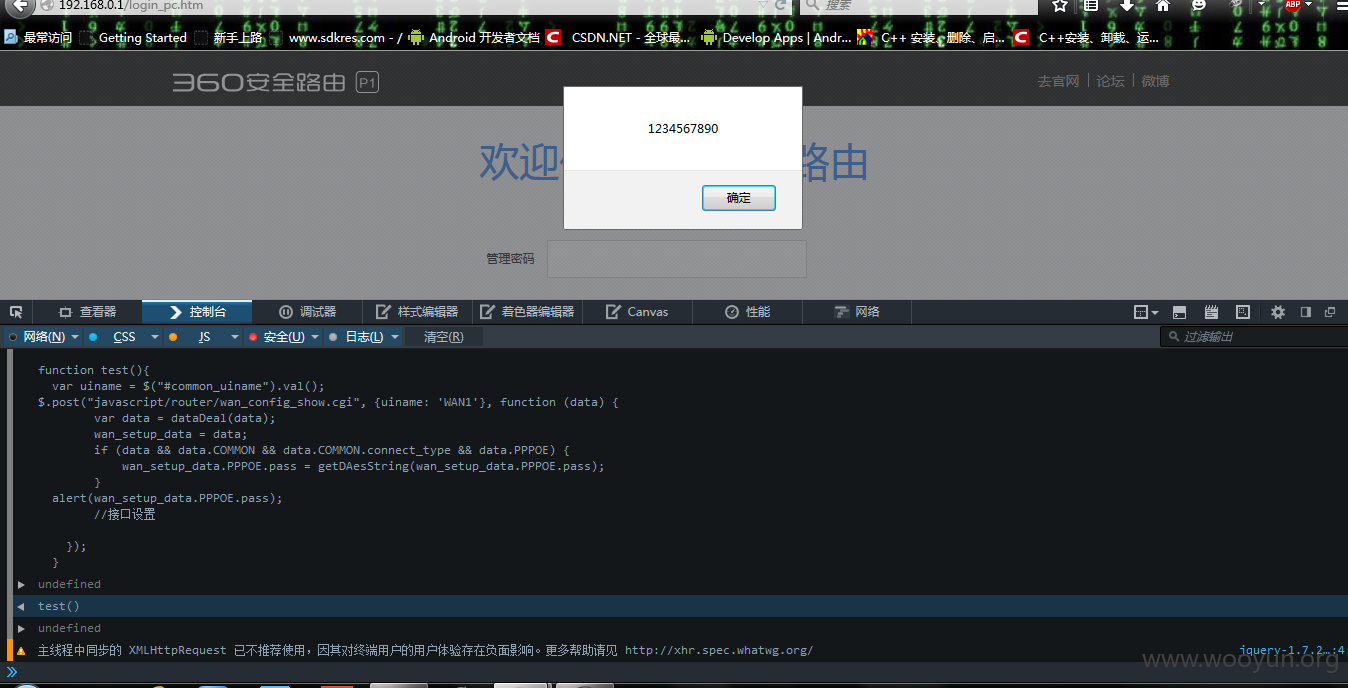This screenshot has width=1348, height=688.
Task: Open the www.sdkres.com bookmark
Action: click(336, 38)
